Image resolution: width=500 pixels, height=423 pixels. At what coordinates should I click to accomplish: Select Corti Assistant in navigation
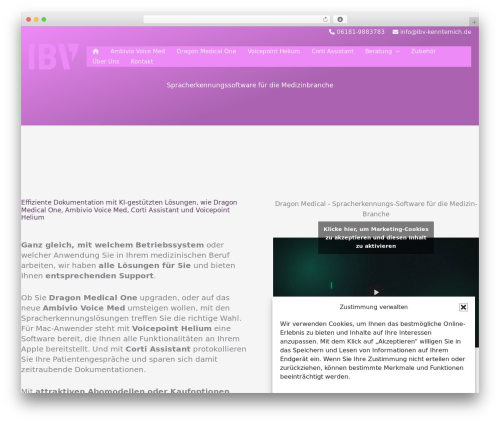pos(332,51)
